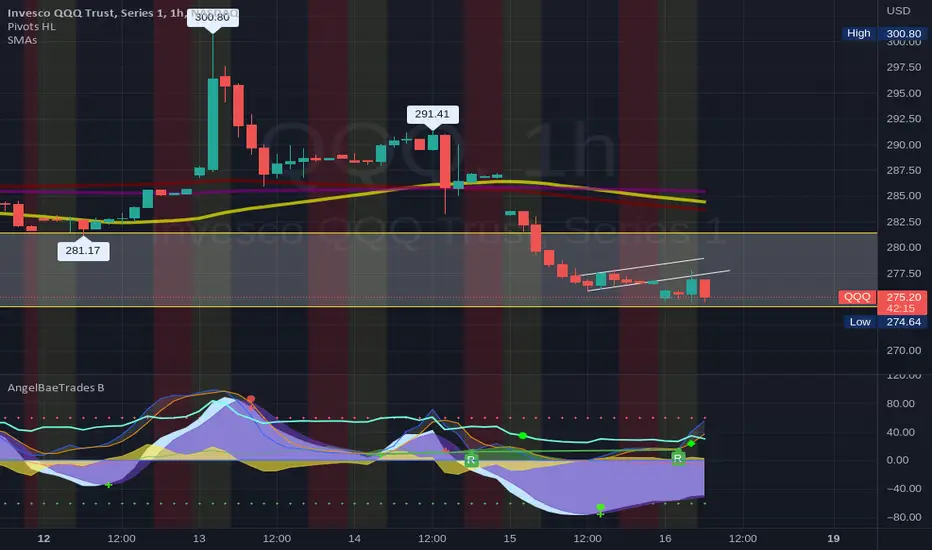Click the Low 274.64 price label

coord(884,322)
